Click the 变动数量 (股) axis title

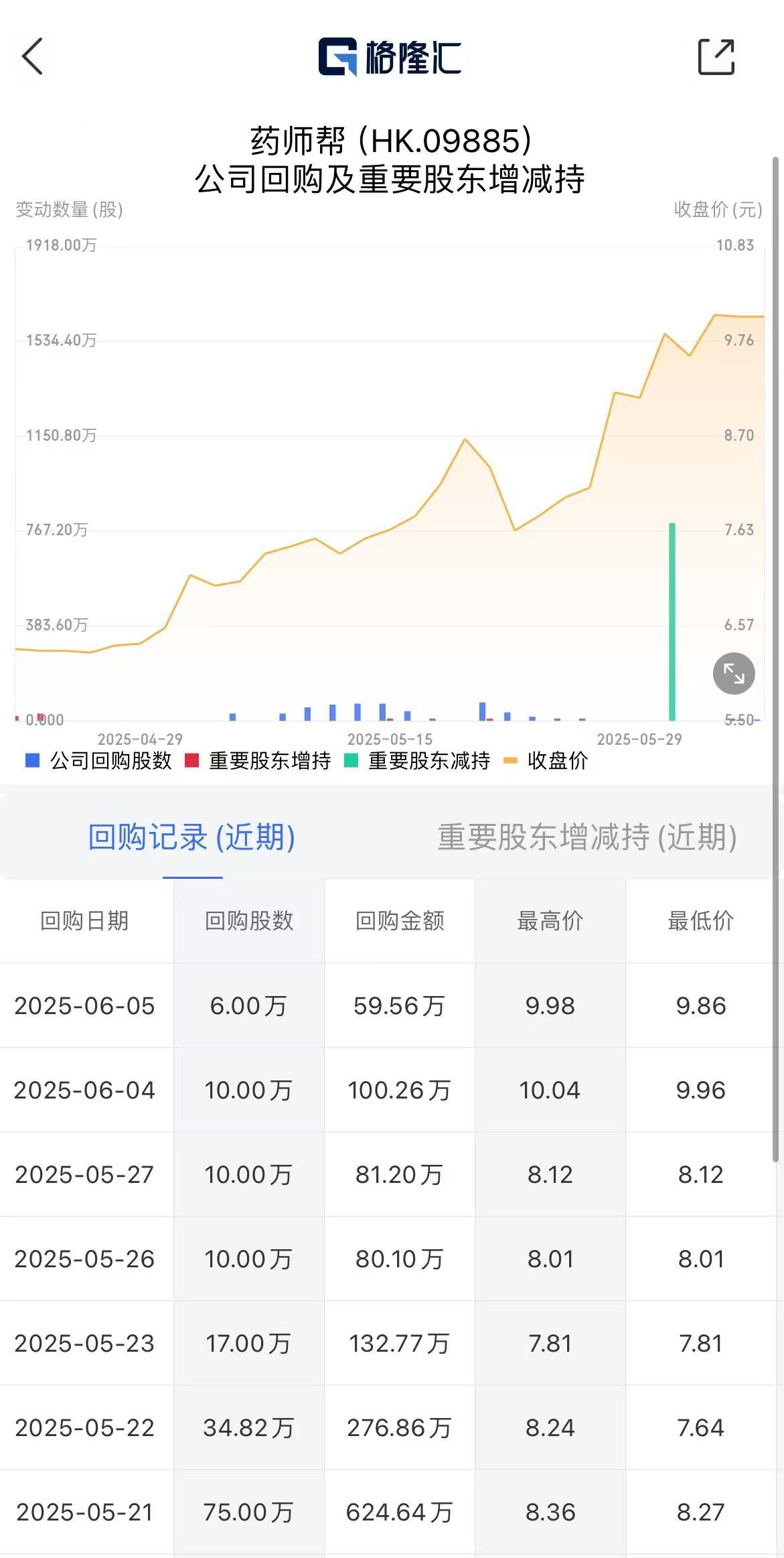click(x=70, y=210)
